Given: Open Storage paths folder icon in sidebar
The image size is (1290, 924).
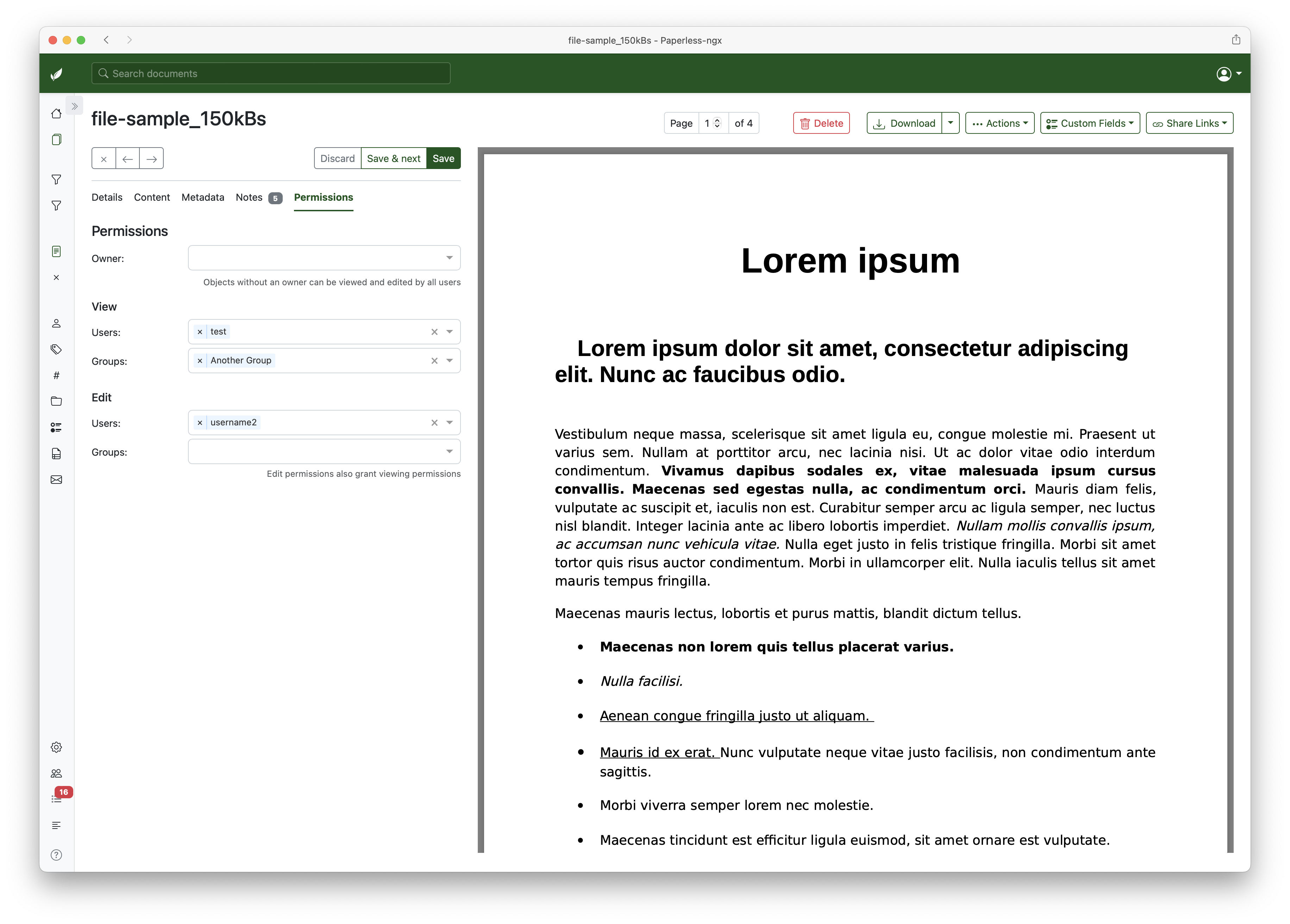Looking at the screenshot, I should [56, 401].
